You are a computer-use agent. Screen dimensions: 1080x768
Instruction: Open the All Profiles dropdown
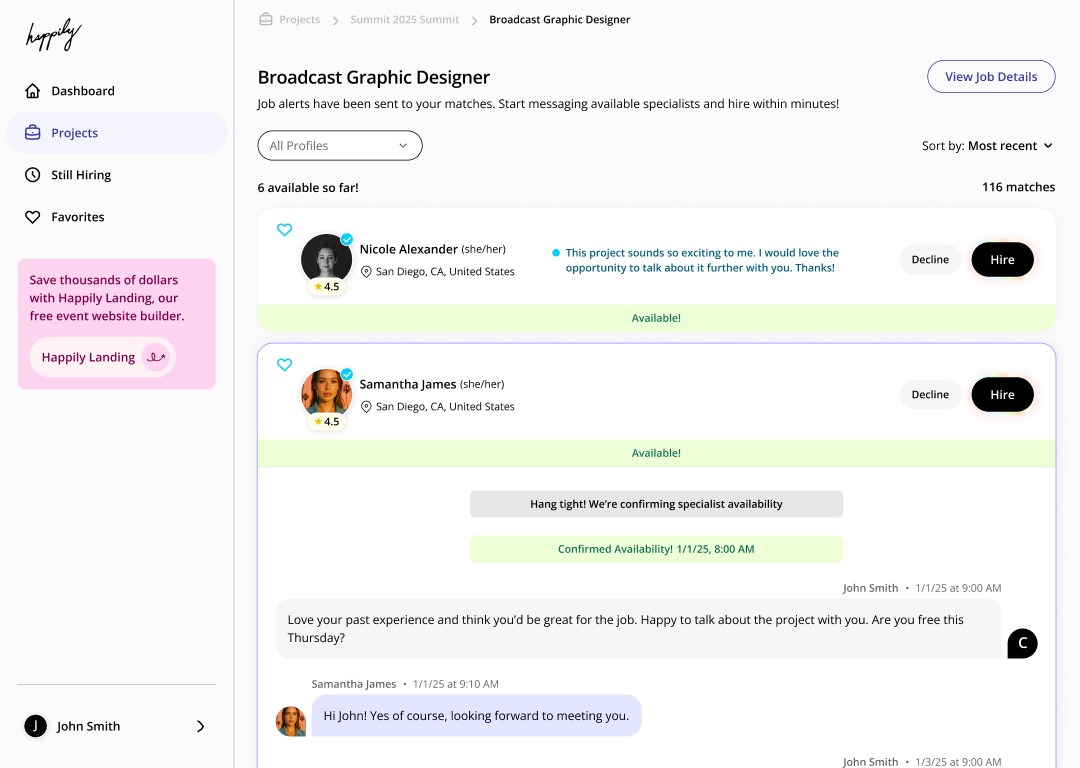[x=340, y=146]
